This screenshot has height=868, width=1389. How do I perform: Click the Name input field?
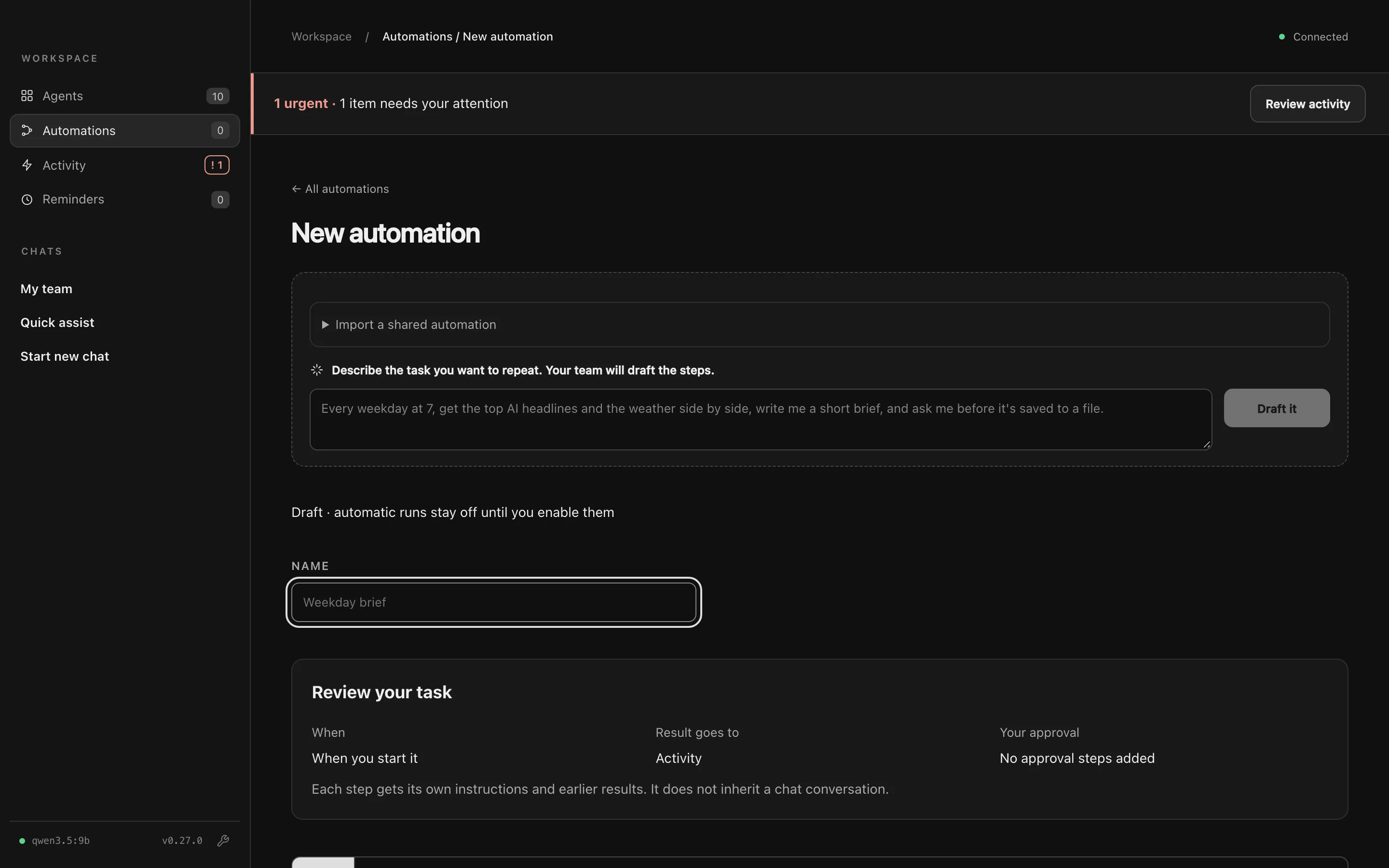(x=493, y=602)
